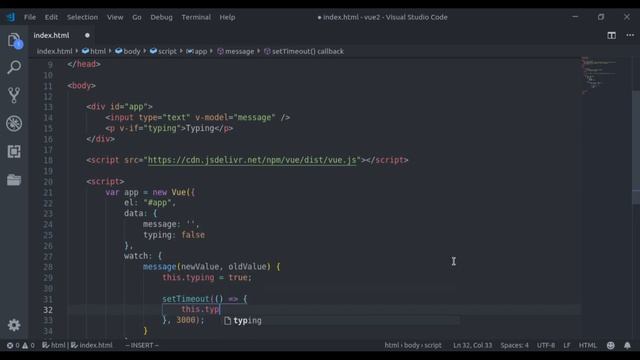Click the v-if="typing" paragraph line
Viewport: 640px width, 360px height.
click(x=169, y=128)
